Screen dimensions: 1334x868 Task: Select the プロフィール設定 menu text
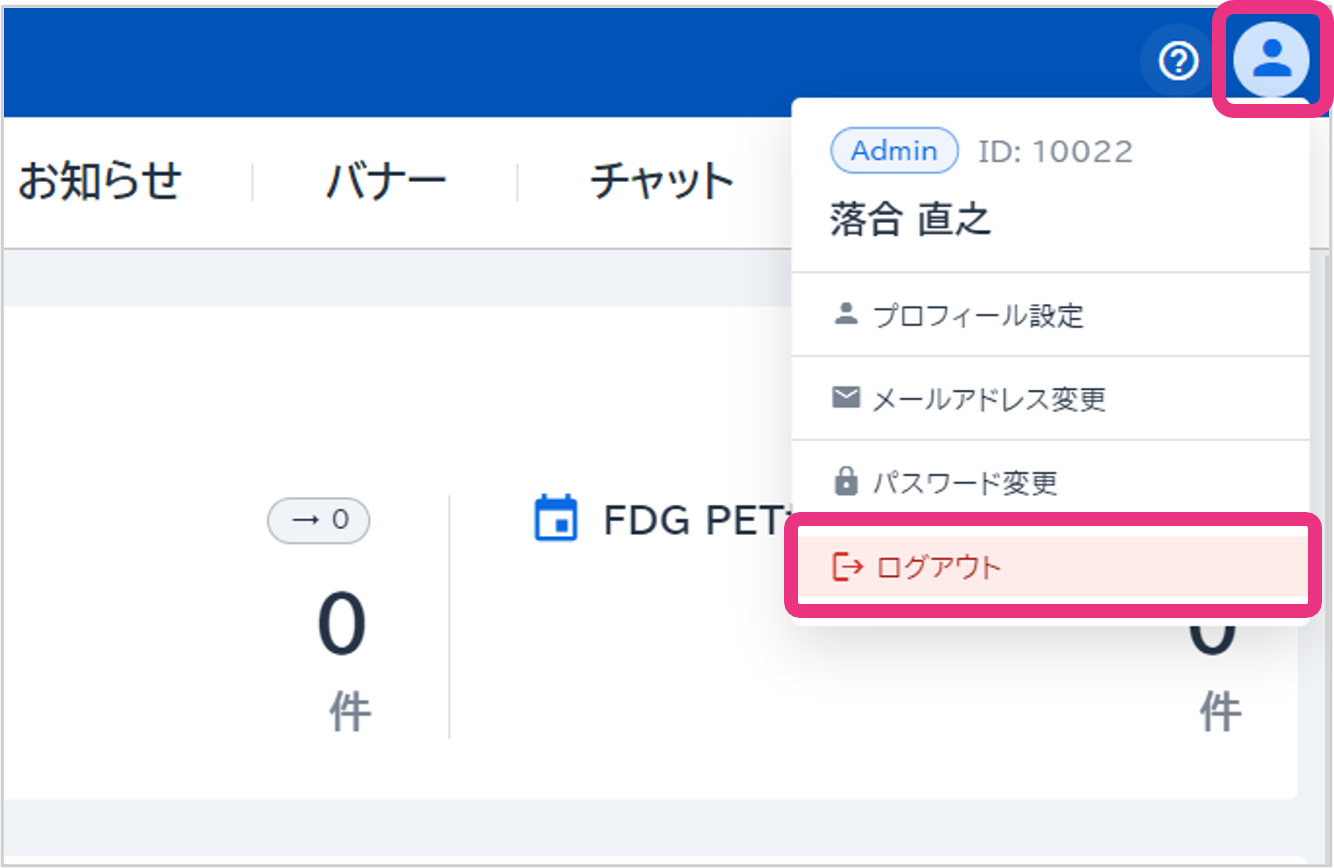978,316
